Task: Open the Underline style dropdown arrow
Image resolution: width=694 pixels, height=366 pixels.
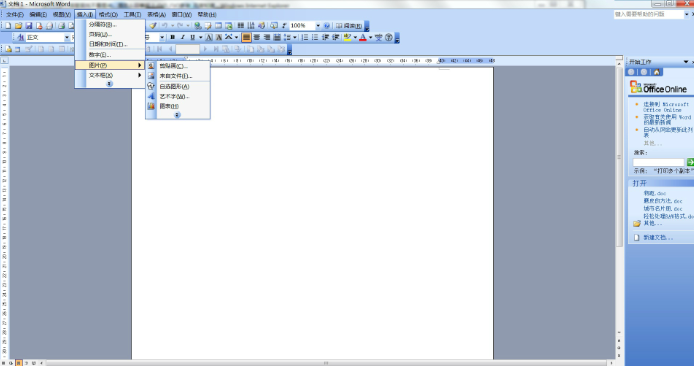Action: [200, 37]
